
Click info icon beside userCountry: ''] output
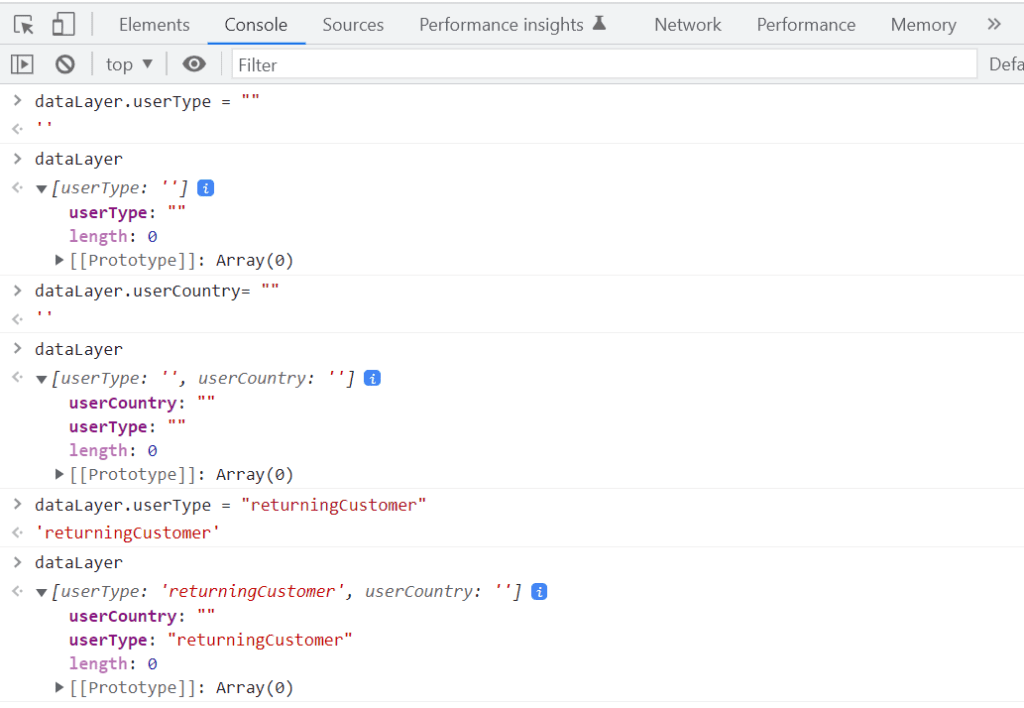[x=372, y=378]
